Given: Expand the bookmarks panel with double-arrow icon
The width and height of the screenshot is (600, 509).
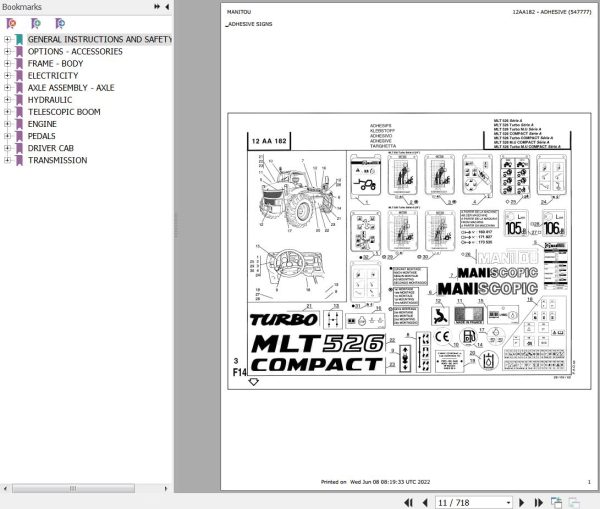Looking at the screenshot, I should pos(157,7).
